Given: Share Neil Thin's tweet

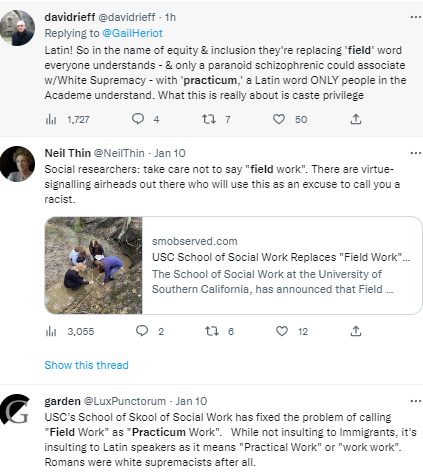Looking at the screenshot, I should coord(356,331).
